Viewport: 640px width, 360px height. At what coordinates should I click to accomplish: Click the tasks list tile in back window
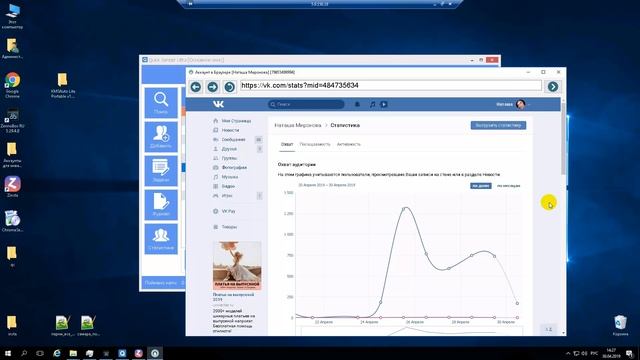tap(161, 171)
